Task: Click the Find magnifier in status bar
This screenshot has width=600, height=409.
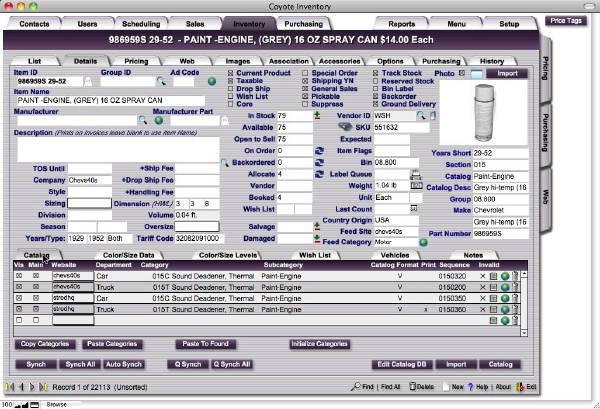Action: click(x=357, y=386)
